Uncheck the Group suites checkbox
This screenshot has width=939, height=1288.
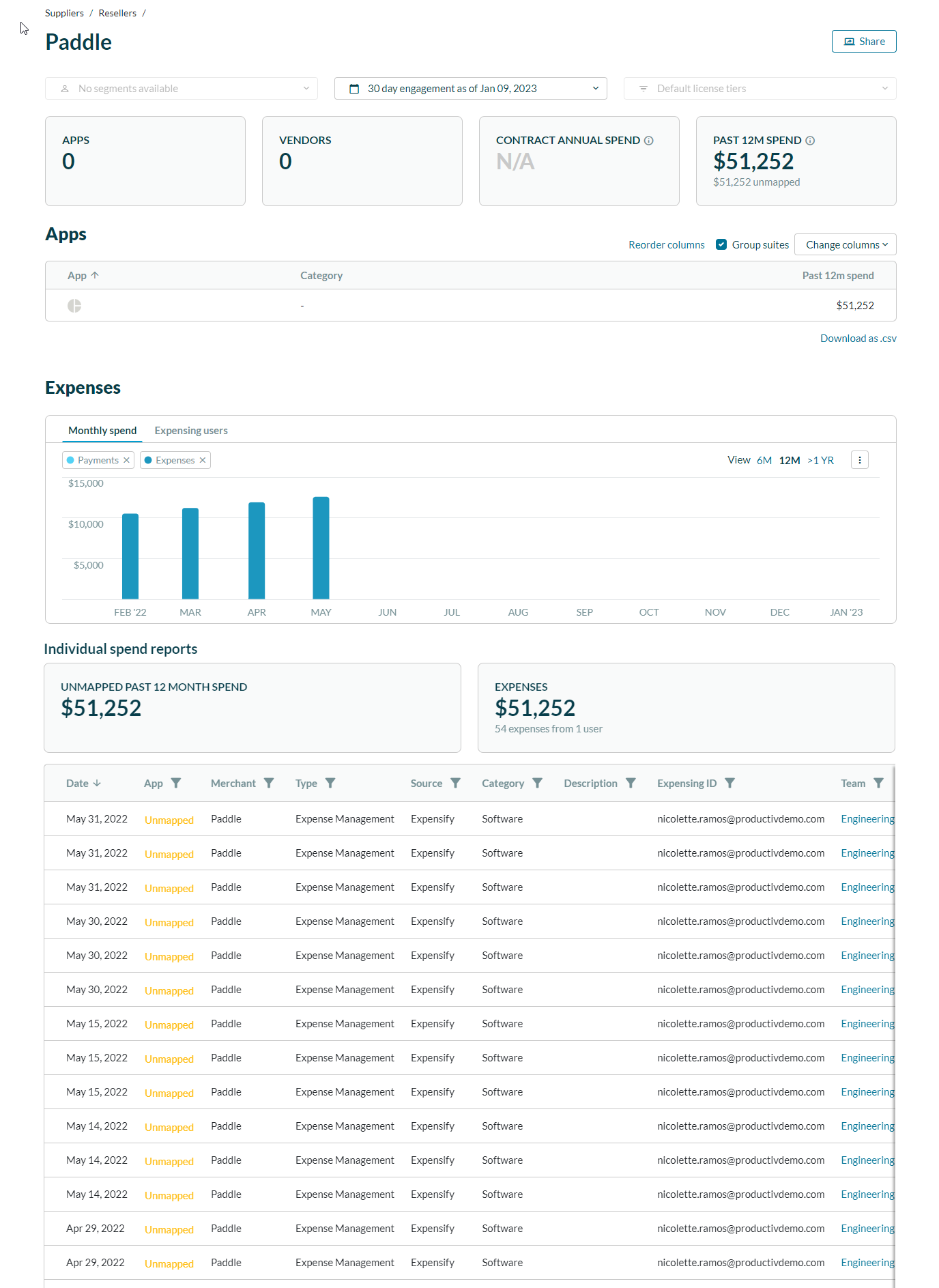(721, 244)
